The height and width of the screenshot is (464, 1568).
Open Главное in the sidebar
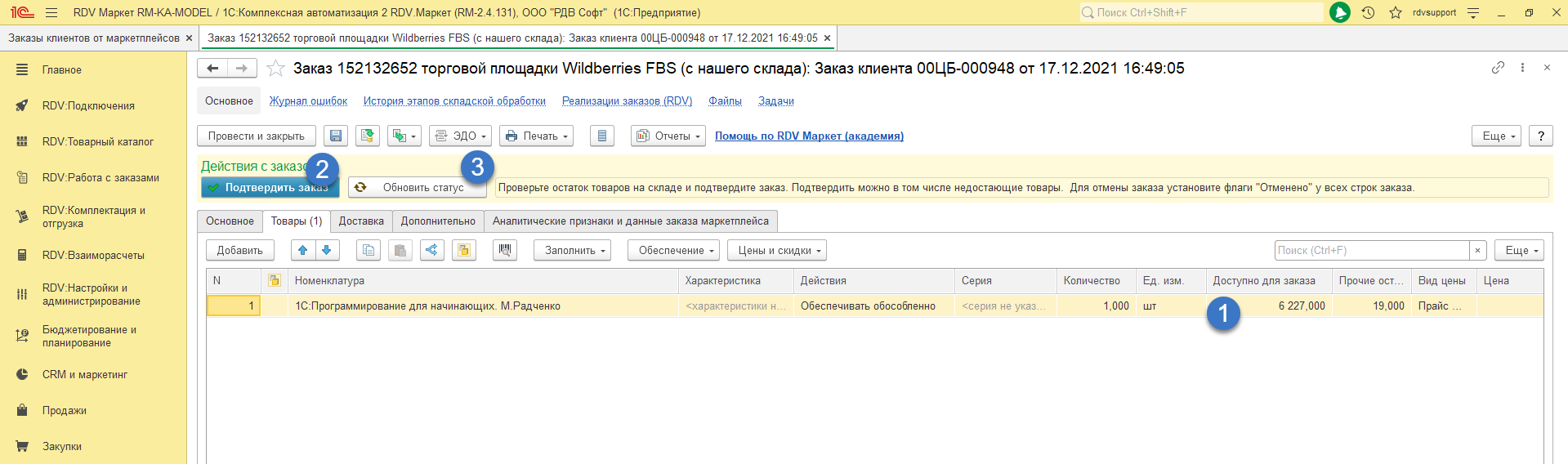point(62,70)
